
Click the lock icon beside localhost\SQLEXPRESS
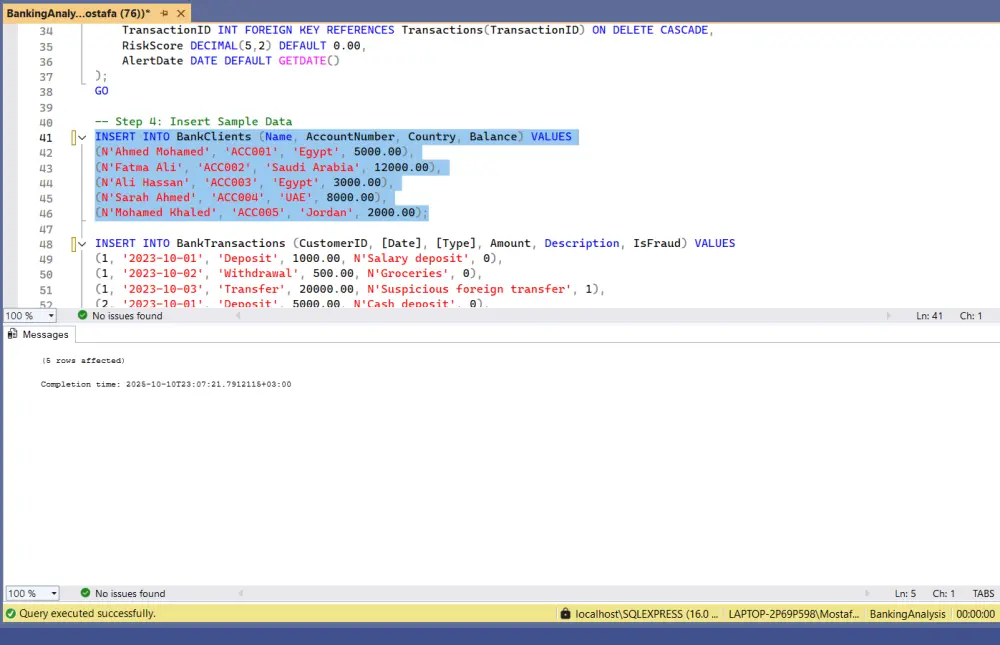point(566,614)
